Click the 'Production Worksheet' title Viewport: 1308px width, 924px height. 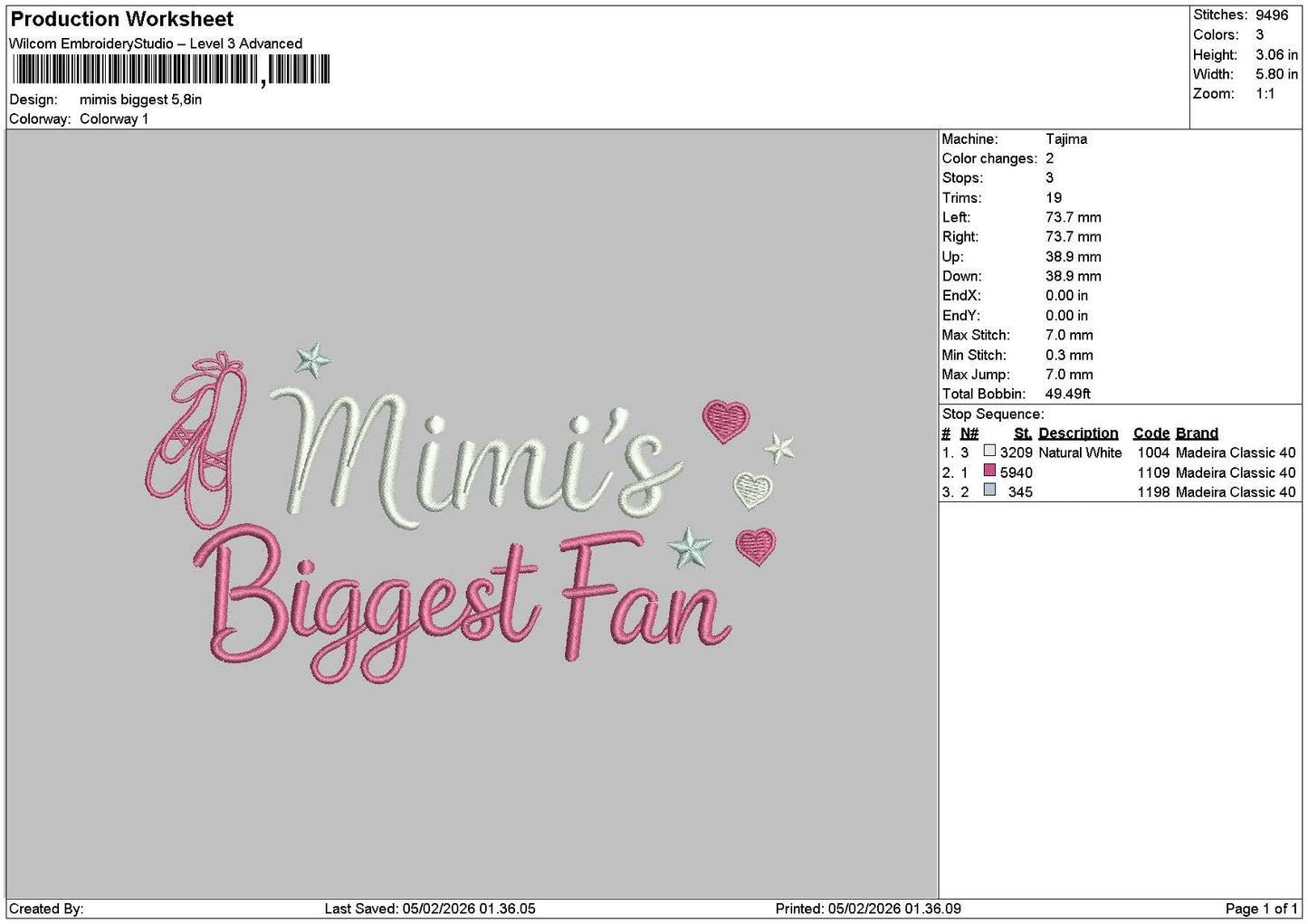click(x=122, y=19)
